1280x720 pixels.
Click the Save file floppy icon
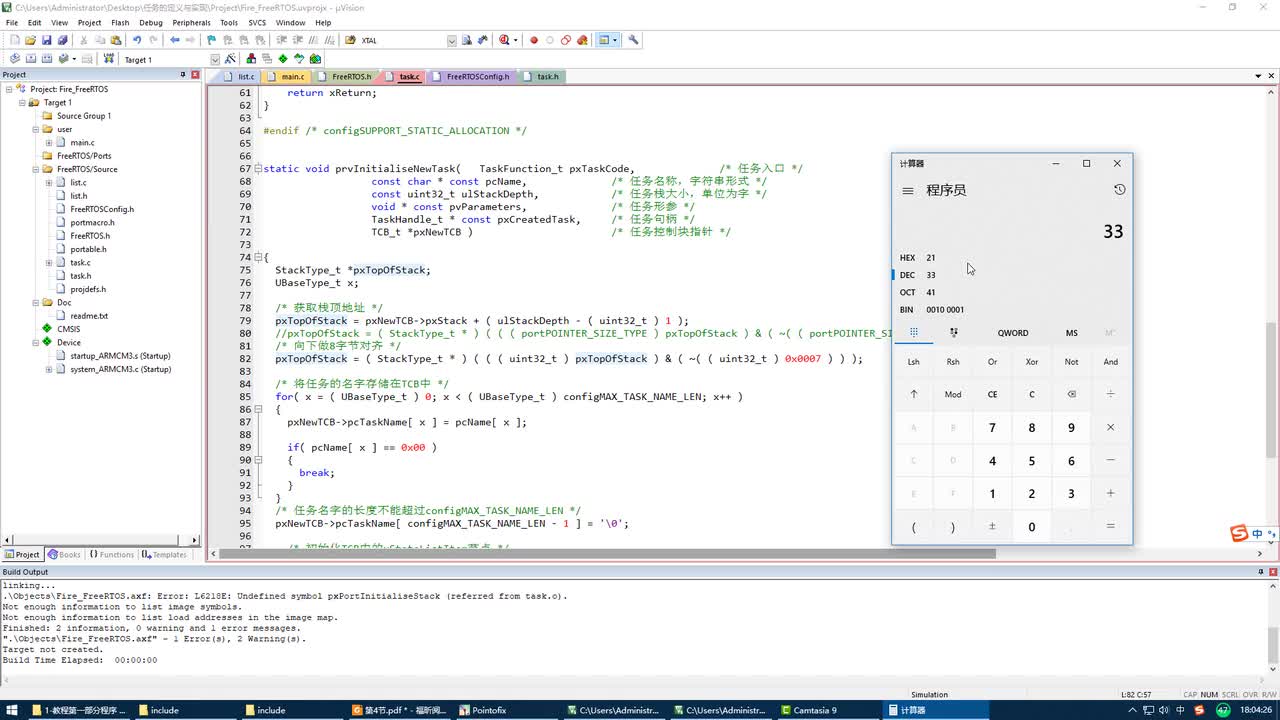[x=46, y=40]
